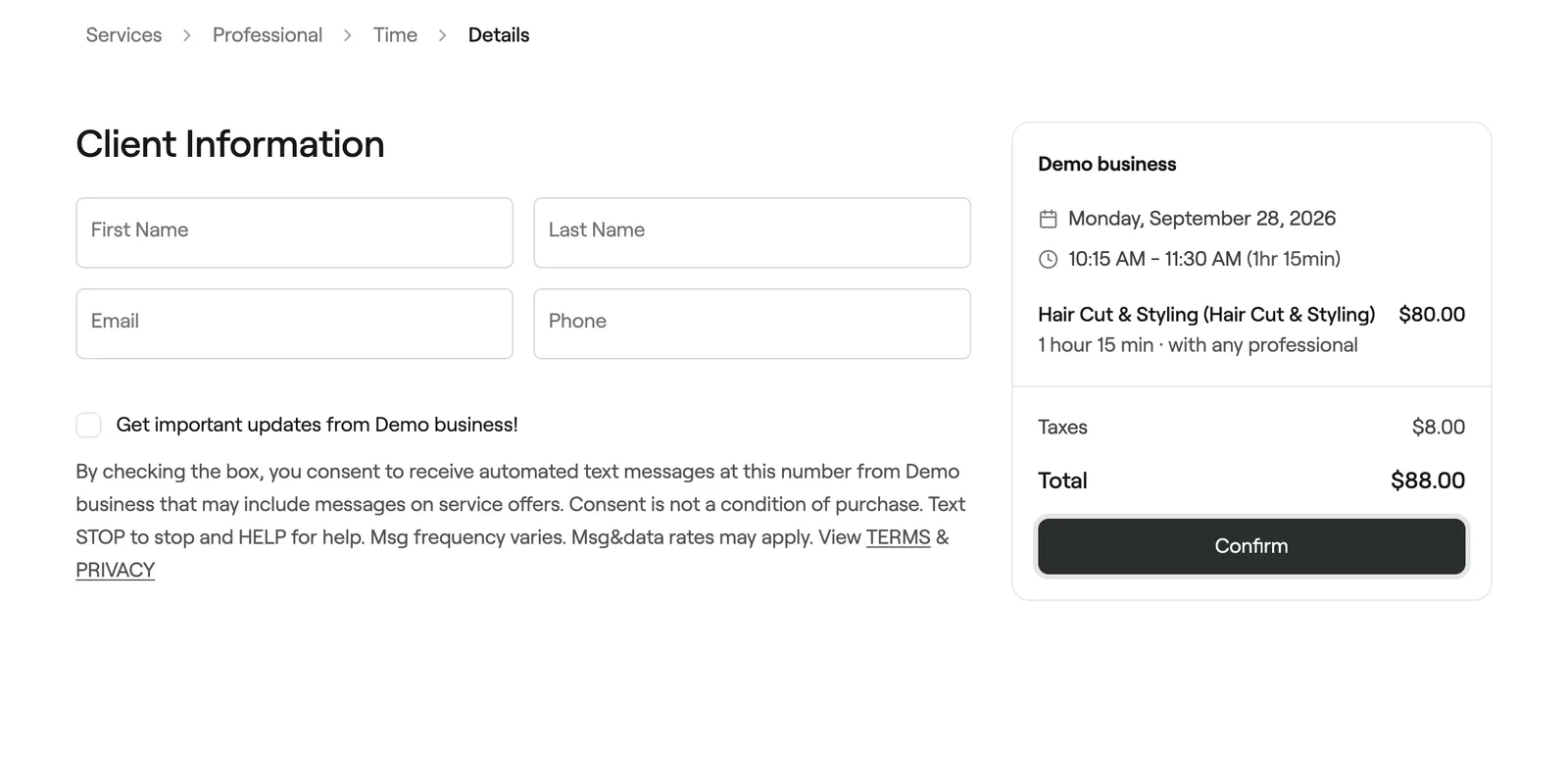The width and height of the screenshot is (1568, 759).
Task: Open the PRIVACY link
Action: pyautogui.click(x=116, y=570)
